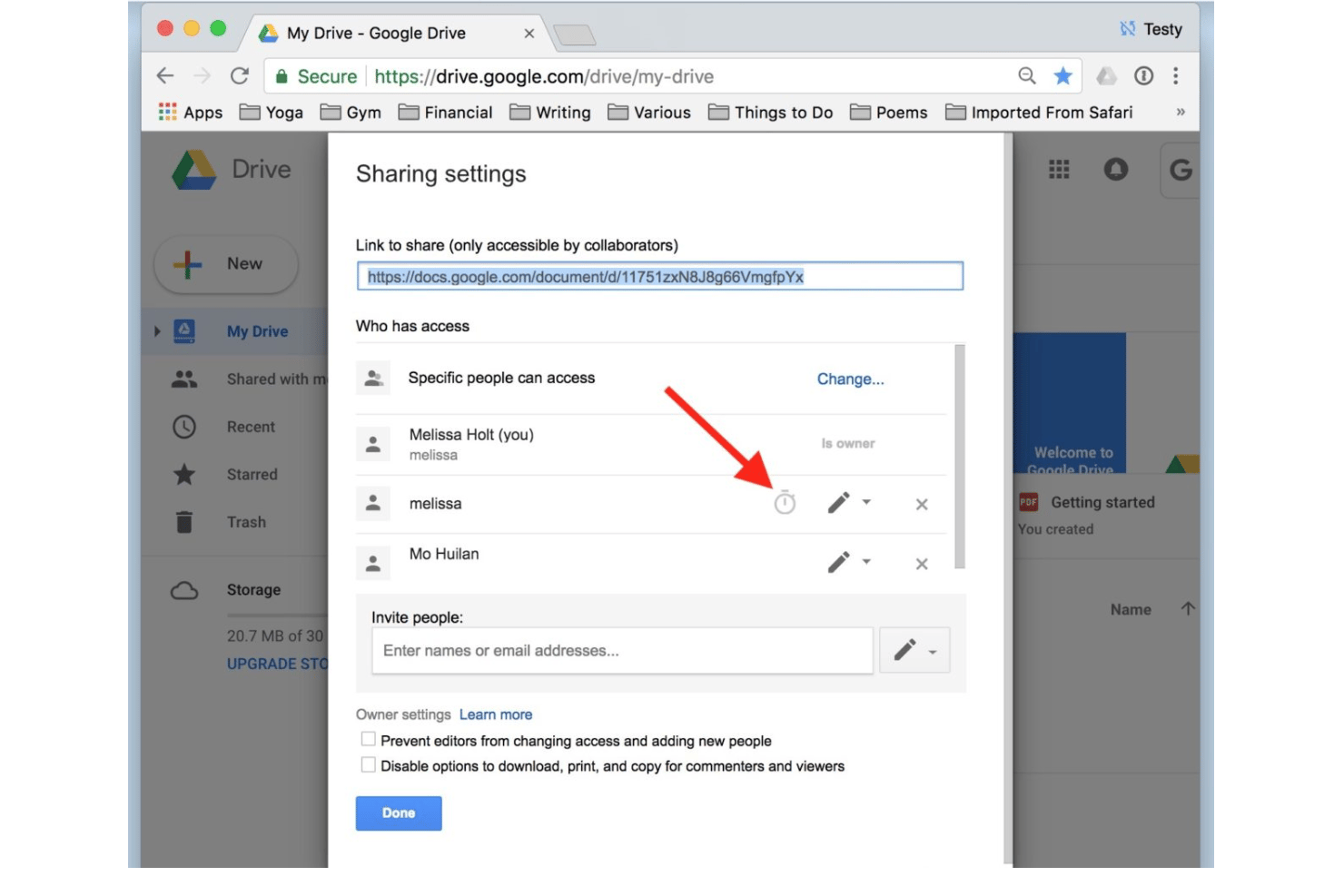Click the Secure site info label
Screen dimensions: 1344x896
coord(317,76)
